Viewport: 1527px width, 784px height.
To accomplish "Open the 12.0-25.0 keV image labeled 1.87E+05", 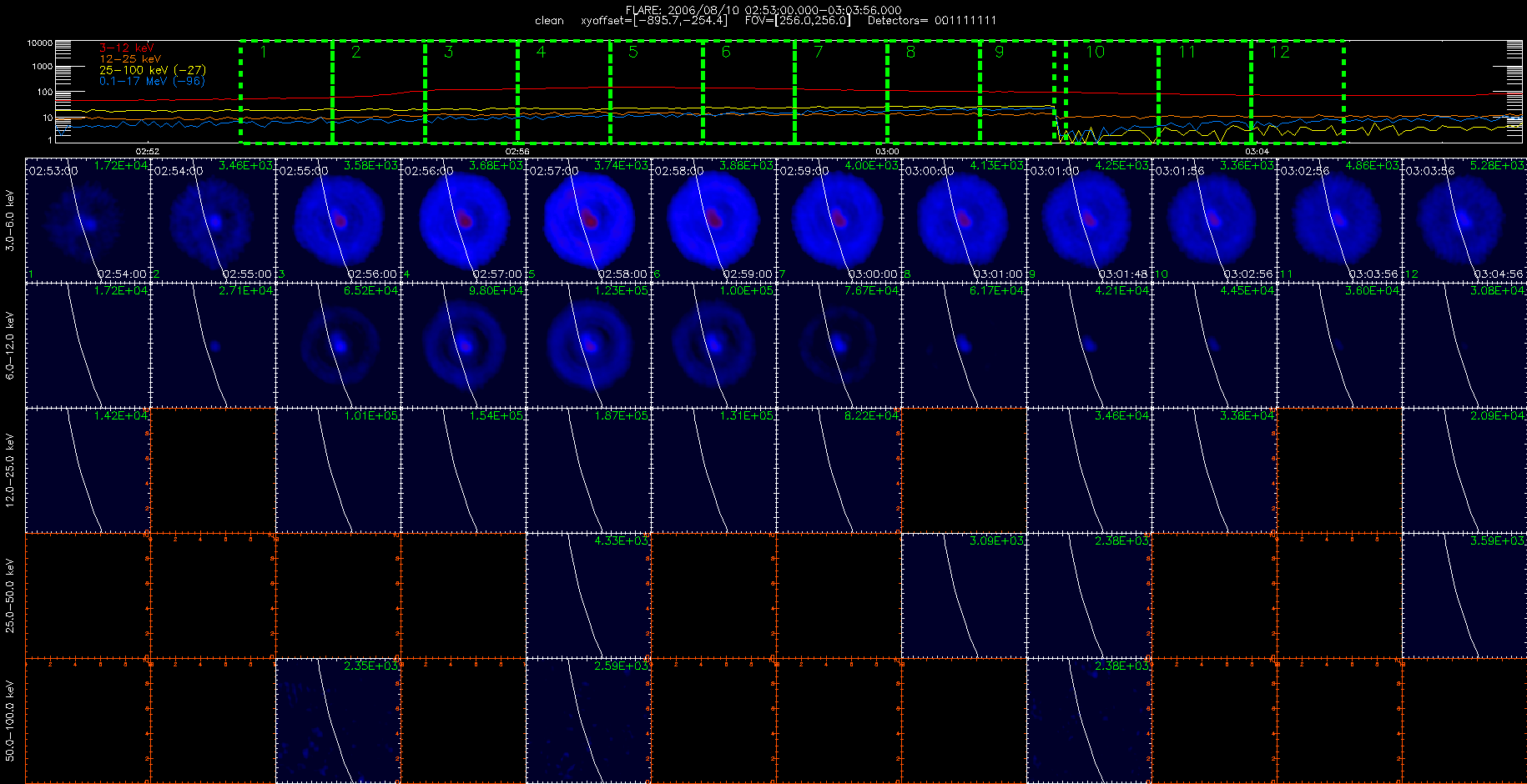I will (x=589, y=470).
